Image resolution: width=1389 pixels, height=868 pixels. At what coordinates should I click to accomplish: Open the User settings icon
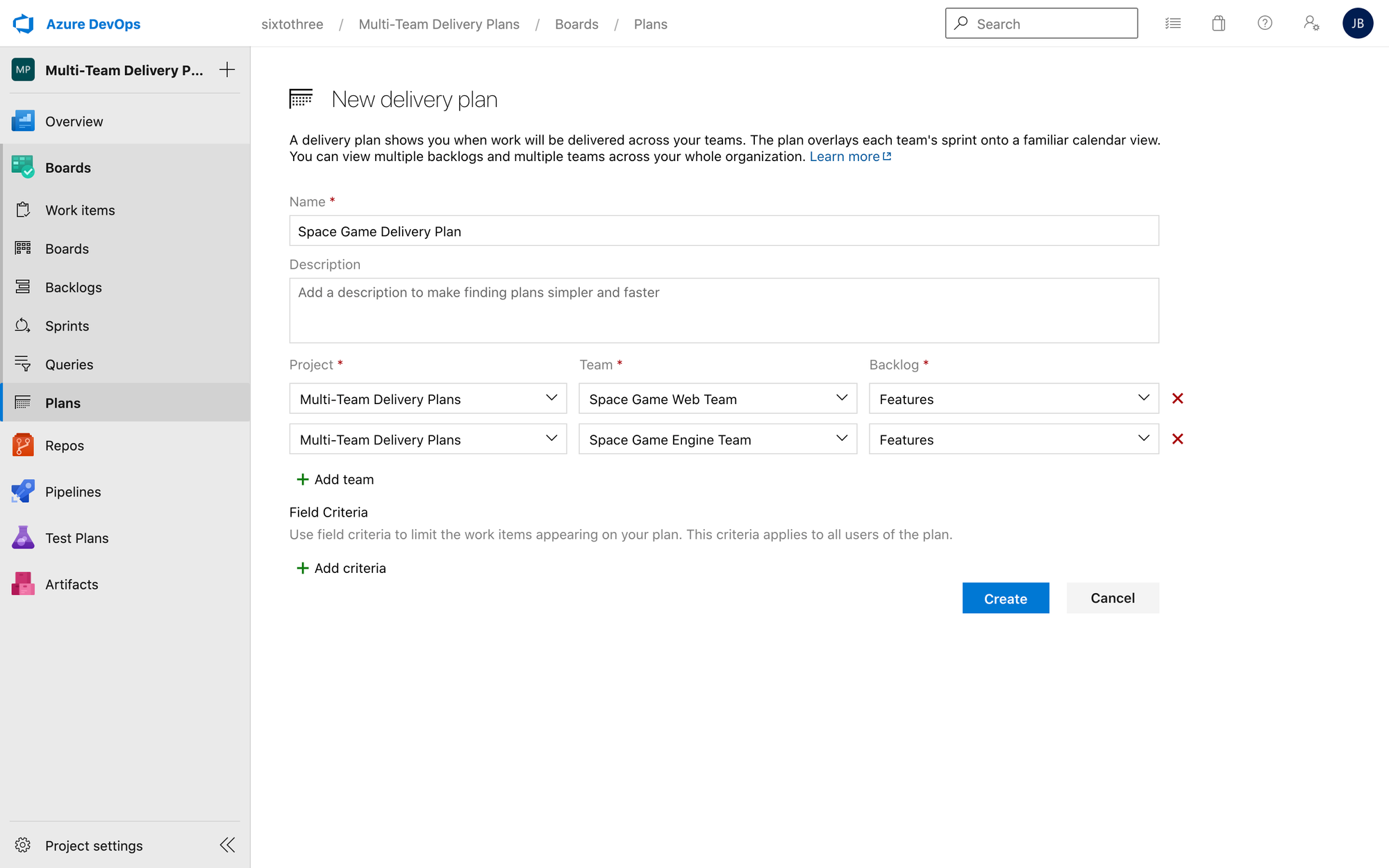pyautogui.click(x=1311, y=24)
